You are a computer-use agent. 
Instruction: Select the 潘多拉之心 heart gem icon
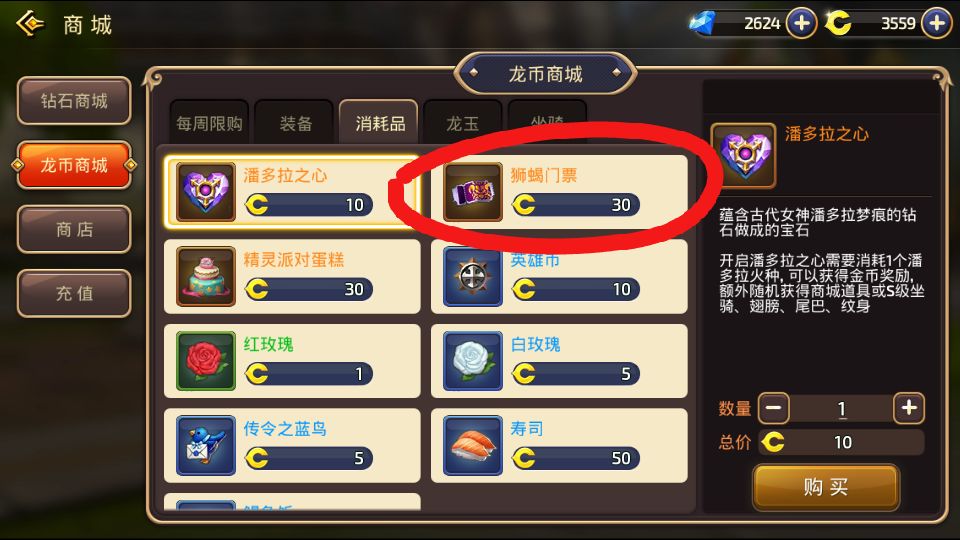tap(206, 192)
